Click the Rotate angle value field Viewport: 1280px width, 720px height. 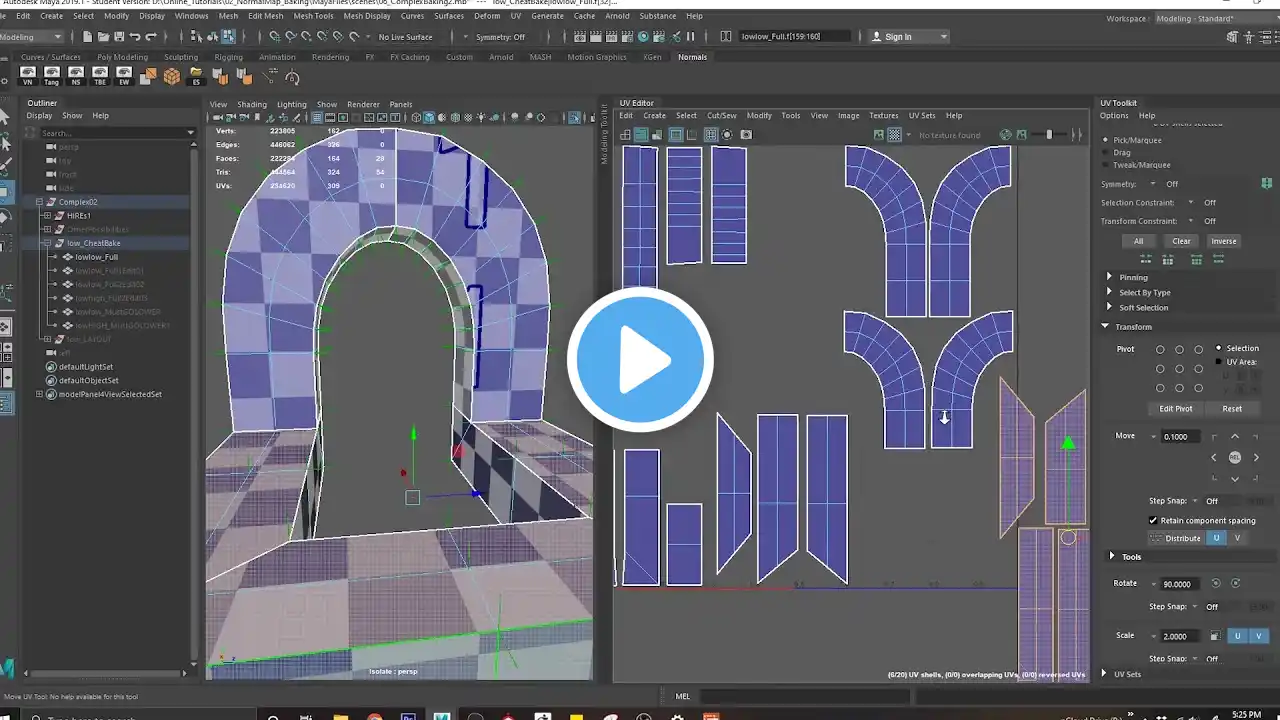1180,584
